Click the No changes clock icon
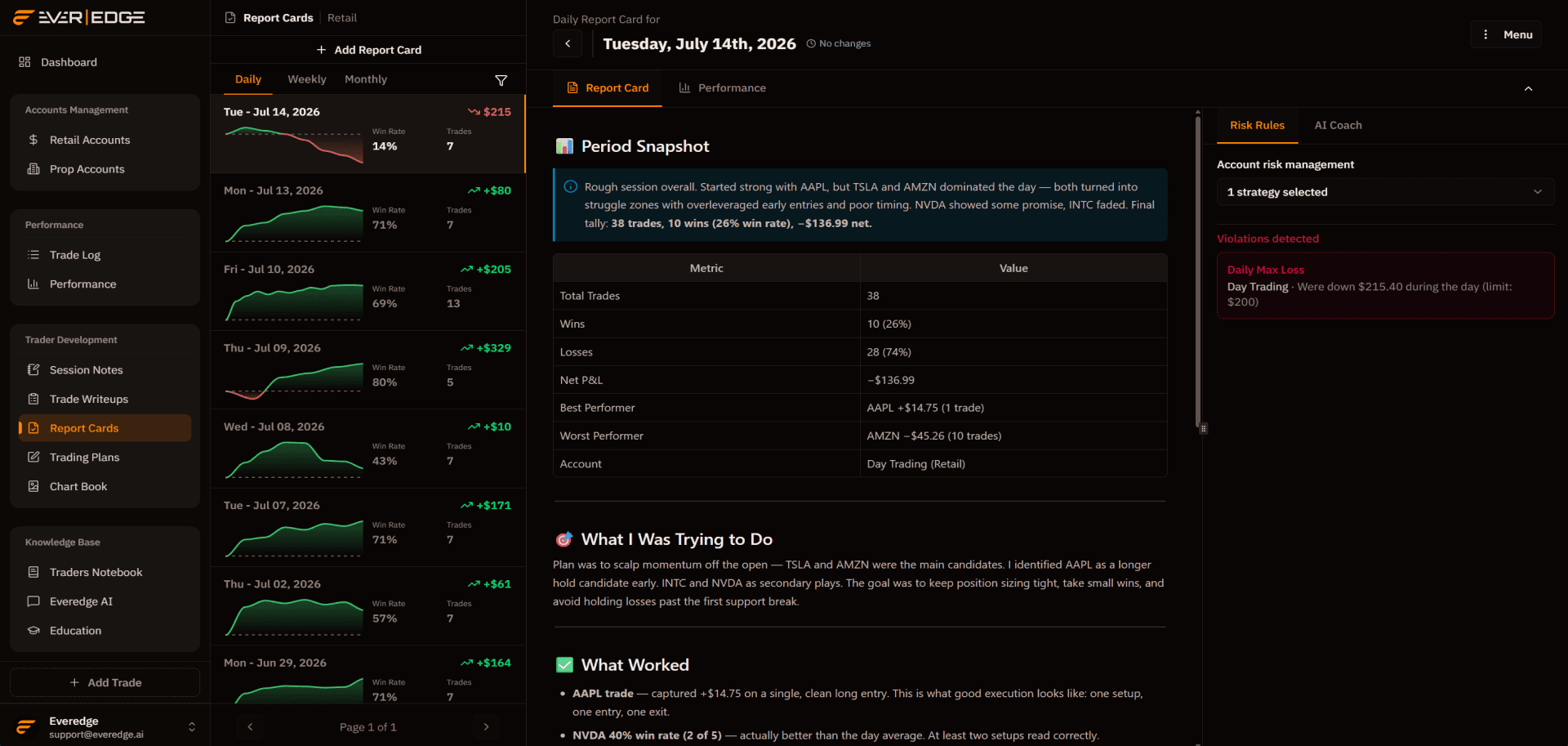The height and width of the screenshot is (746, 1568). point(811,44)
